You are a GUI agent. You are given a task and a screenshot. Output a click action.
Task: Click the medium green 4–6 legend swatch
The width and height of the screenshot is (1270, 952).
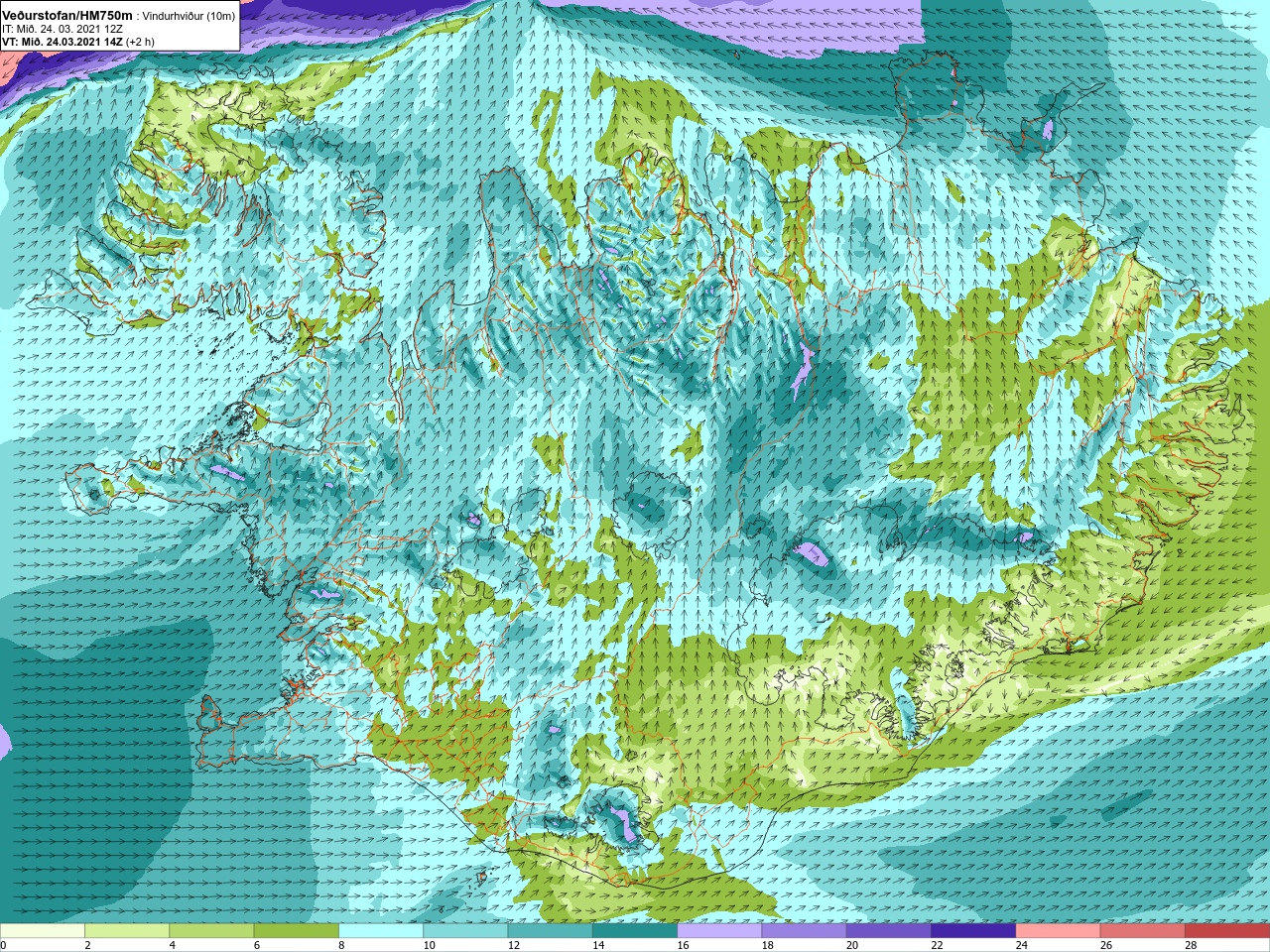pyautogui.click(x=211, y=931)
